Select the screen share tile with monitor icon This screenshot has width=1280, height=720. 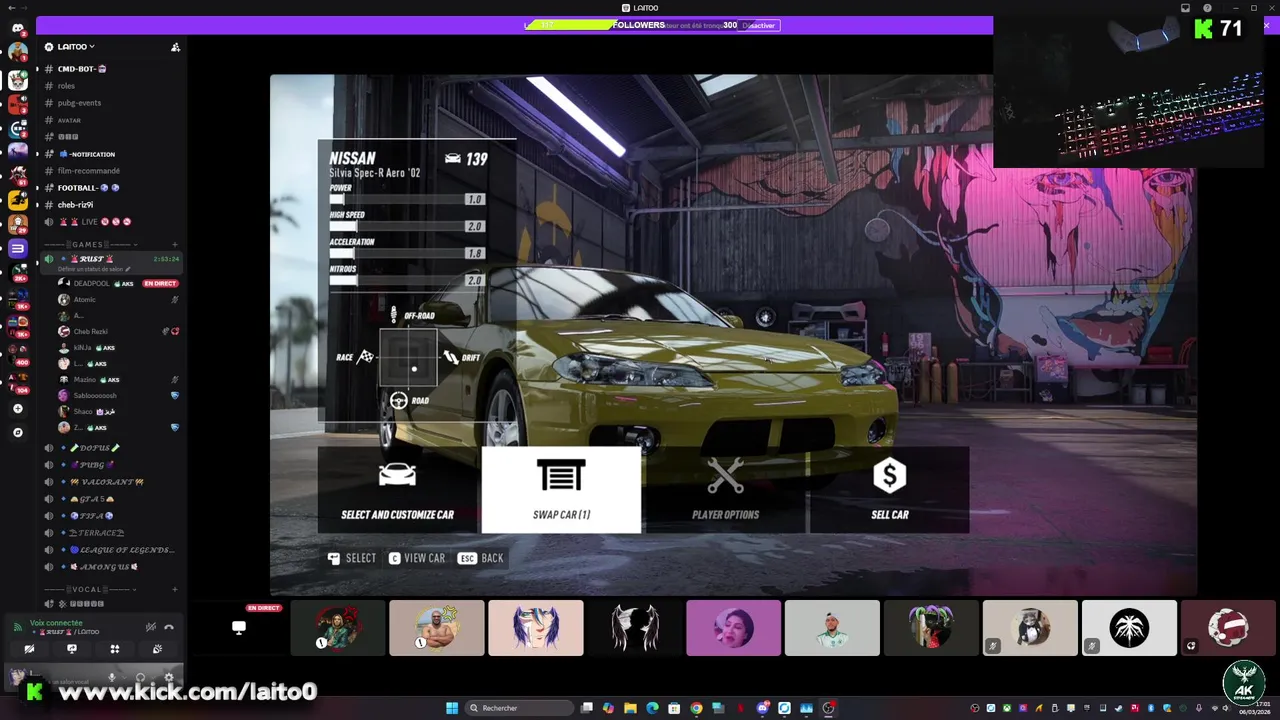(x=238, y=628)
